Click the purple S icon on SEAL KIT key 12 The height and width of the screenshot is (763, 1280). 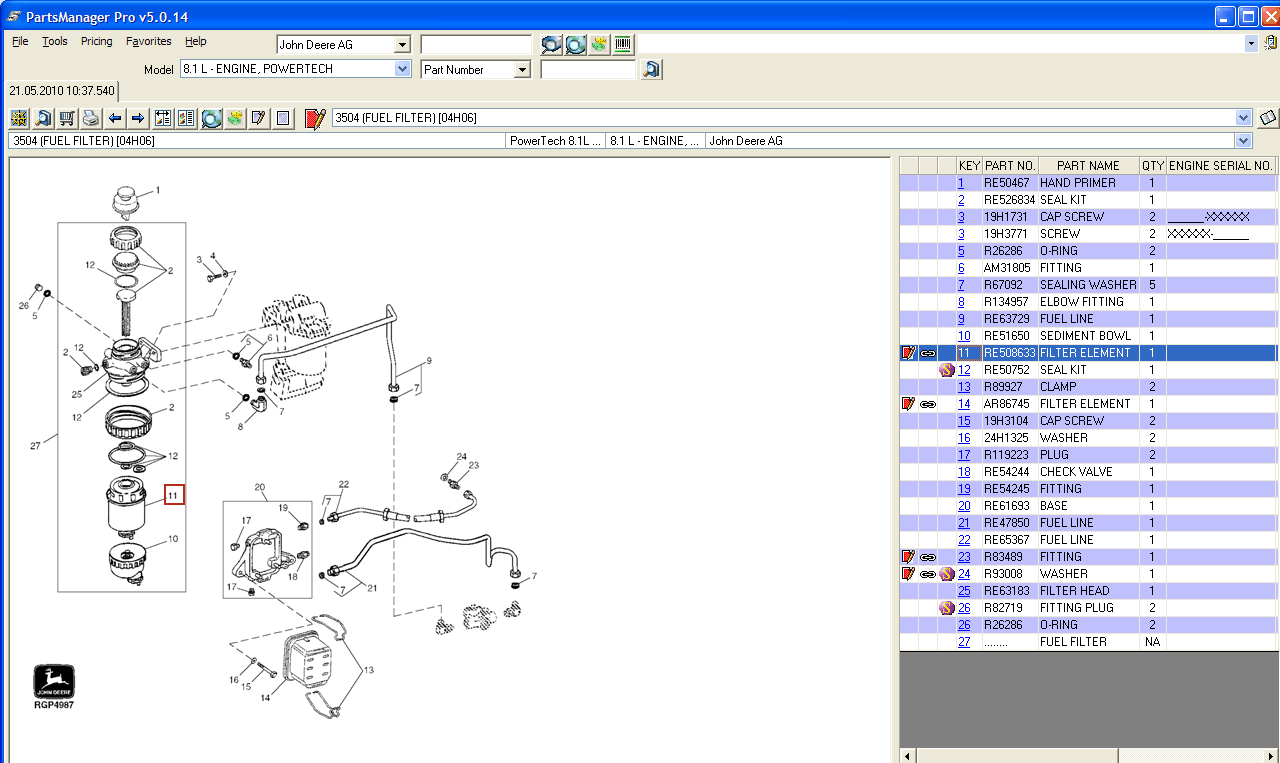coord(947,370)
